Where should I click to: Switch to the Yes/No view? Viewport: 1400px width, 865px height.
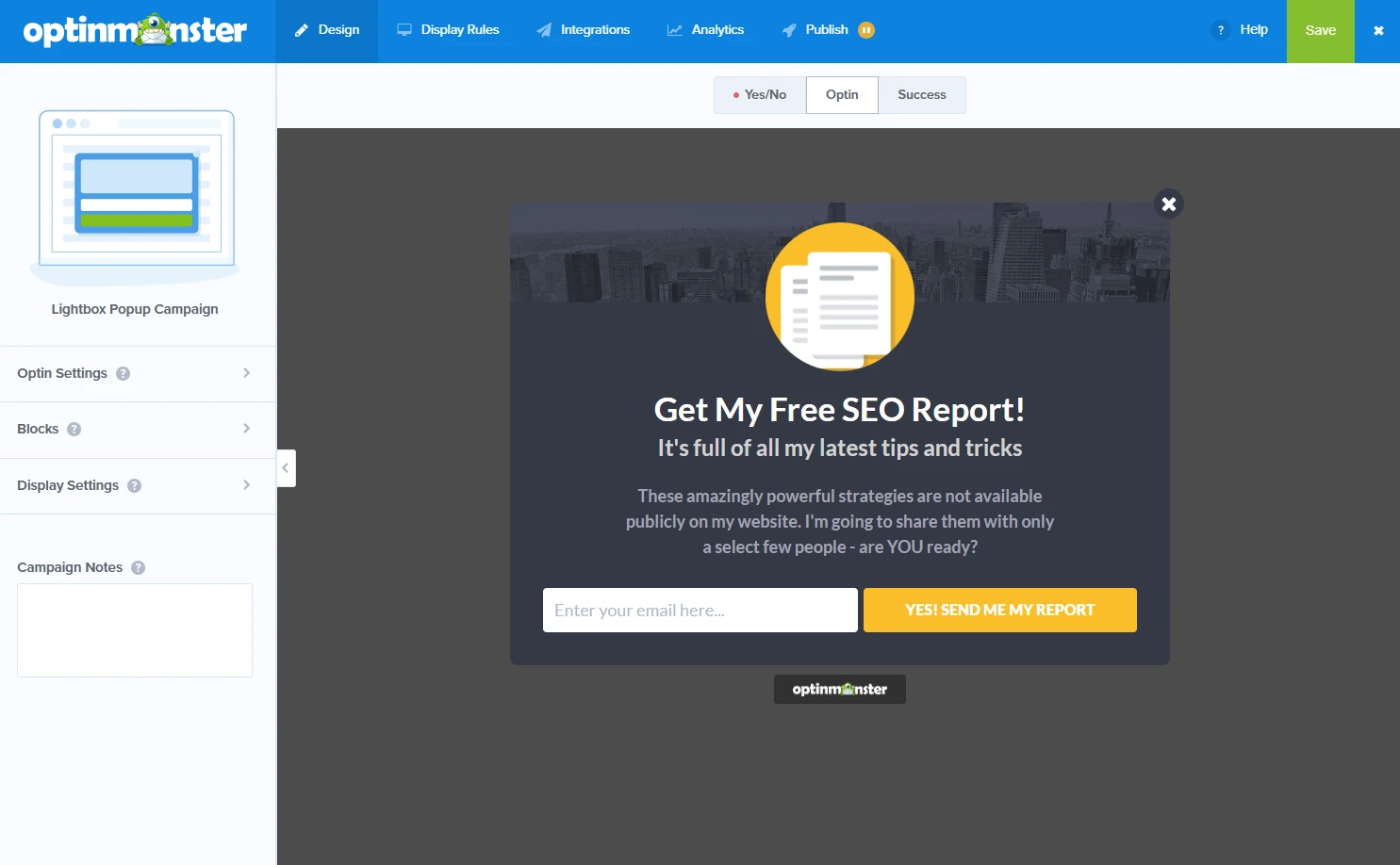point(759,95)
